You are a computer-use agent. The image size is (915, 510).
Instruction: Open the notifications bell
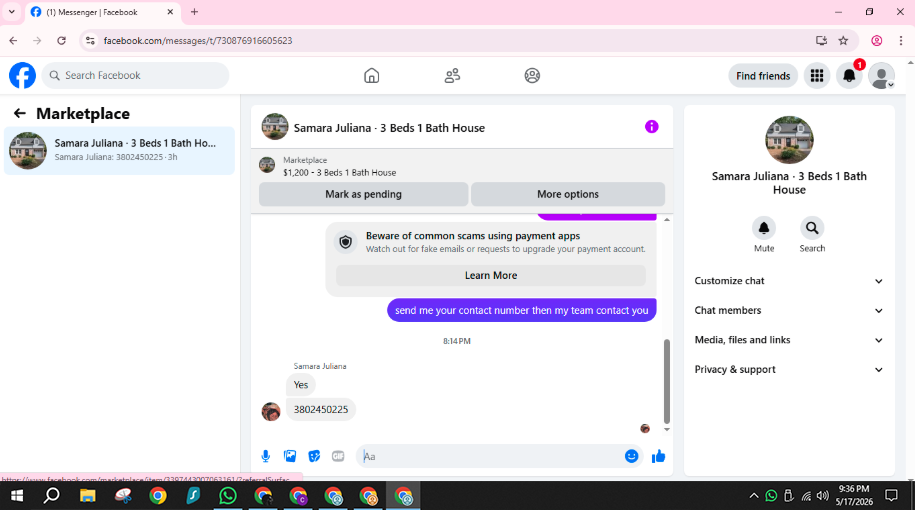click(x=849, y=76)
